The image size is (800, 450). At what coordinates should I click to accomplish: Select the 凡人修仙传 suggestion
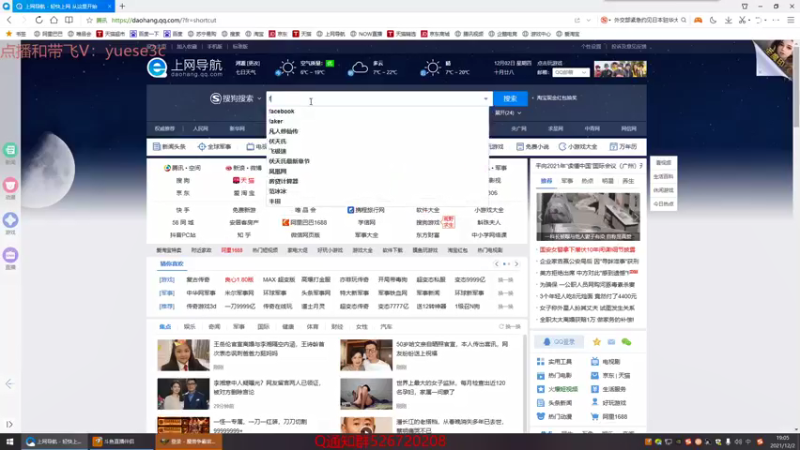[284, 131]
